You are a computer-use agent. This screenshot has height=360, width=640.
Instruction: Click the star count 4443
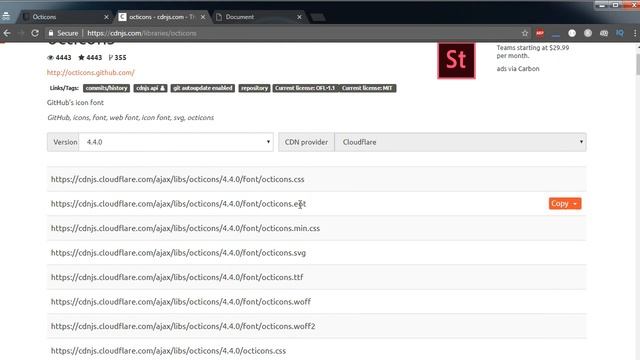point(90,58)
